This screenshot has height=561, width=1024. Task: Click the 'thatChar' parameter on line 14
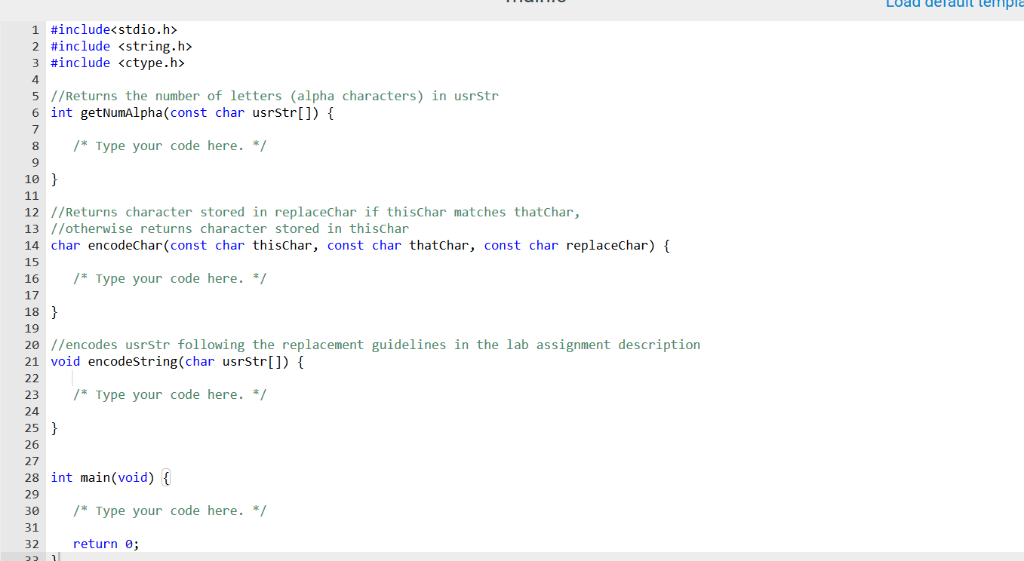439,246
